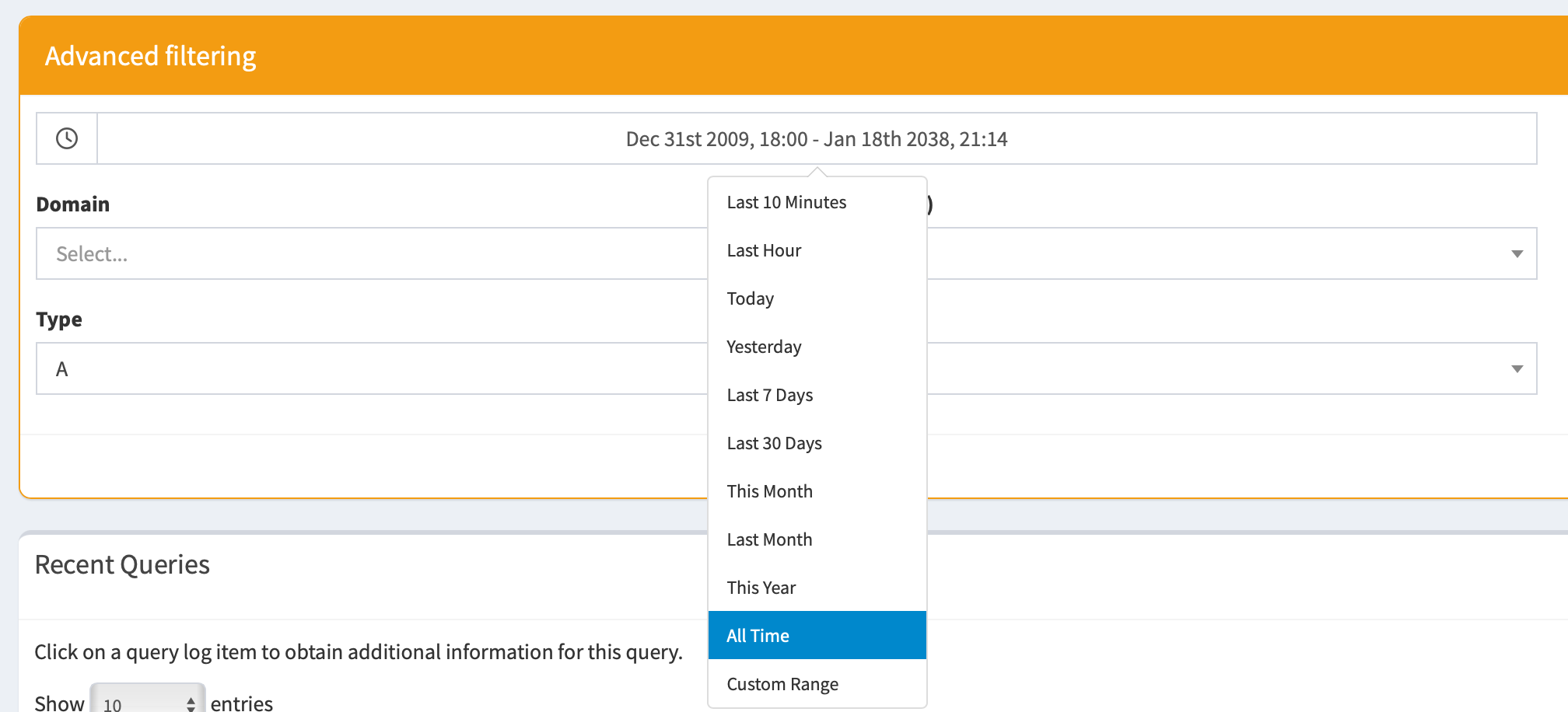Select Last 7 Days option

click(769, 395)
